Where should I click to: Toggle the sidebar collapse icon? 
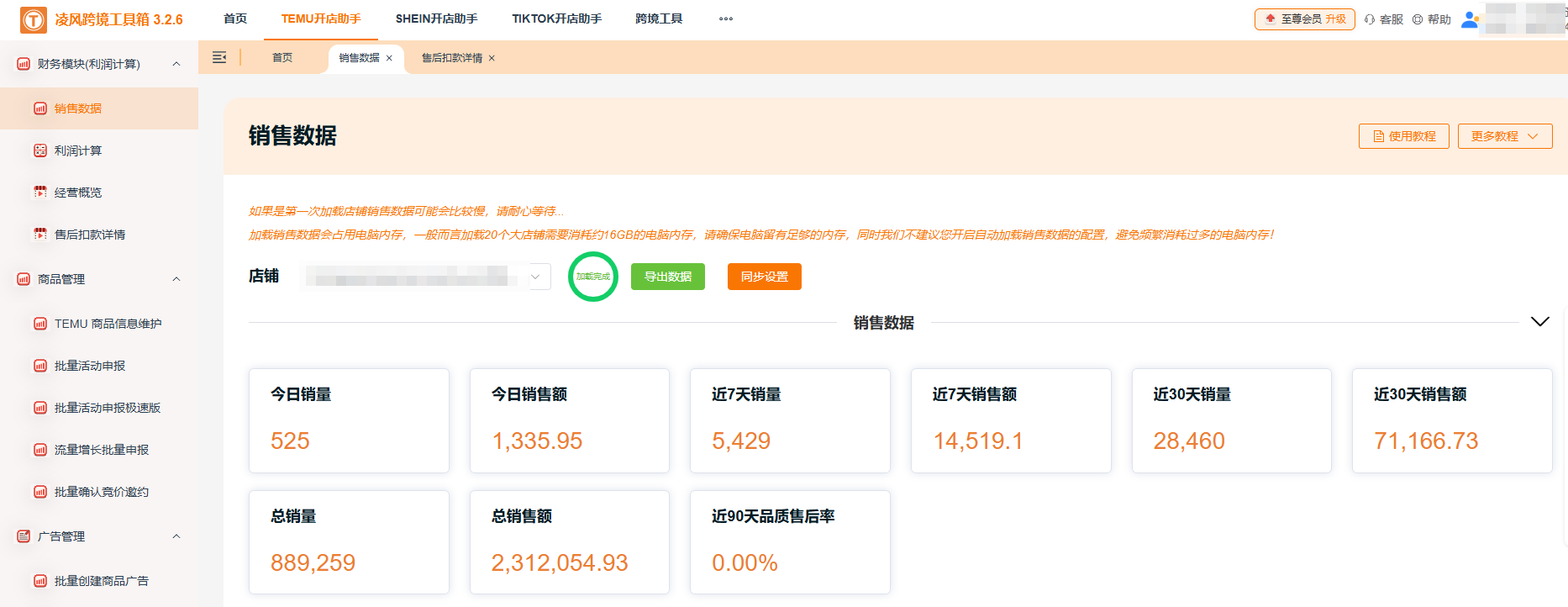point(219,57)
